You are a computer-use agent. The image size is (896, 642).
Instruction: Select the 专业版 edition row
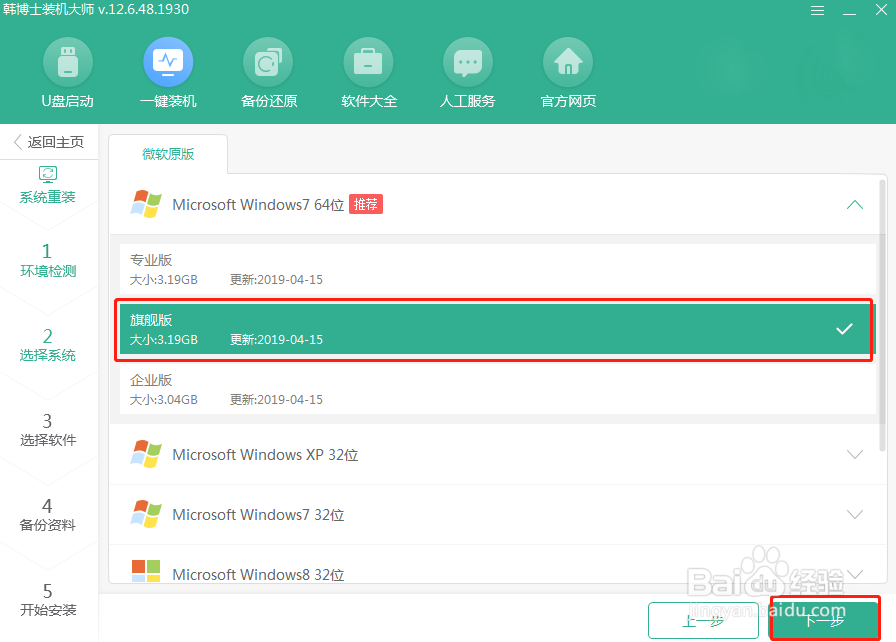[498, 269]
